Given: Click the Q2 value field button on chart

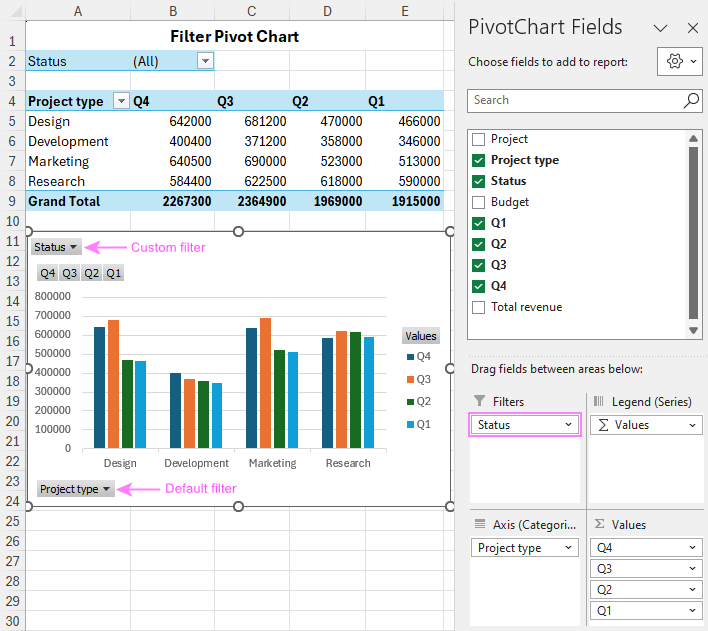Looking at the screenshot, I should [x=91, y=273].
